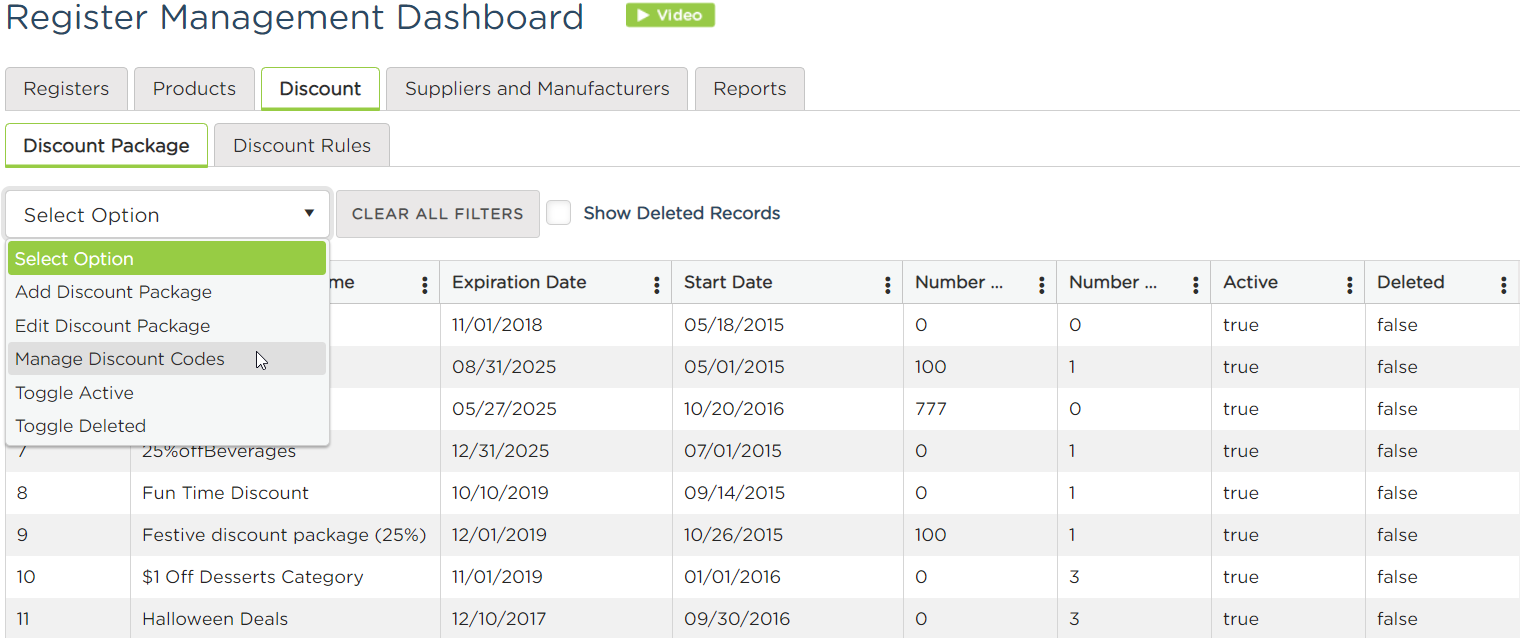Collapse the Select Option dropdown box

pyautogui.click(x=168, y=214)
